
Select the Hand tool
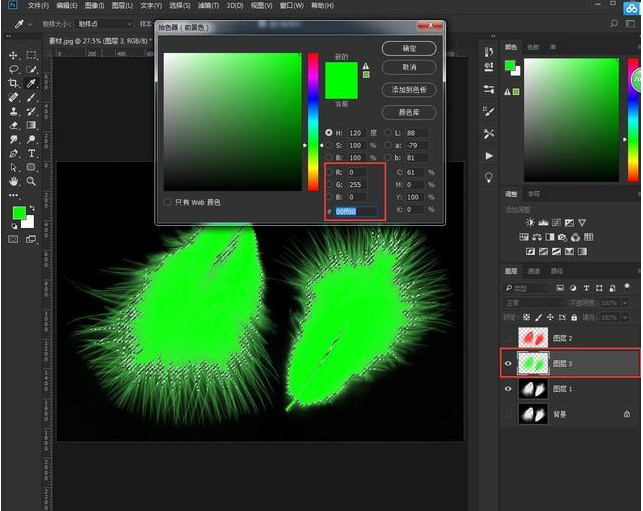coord(14,182)
